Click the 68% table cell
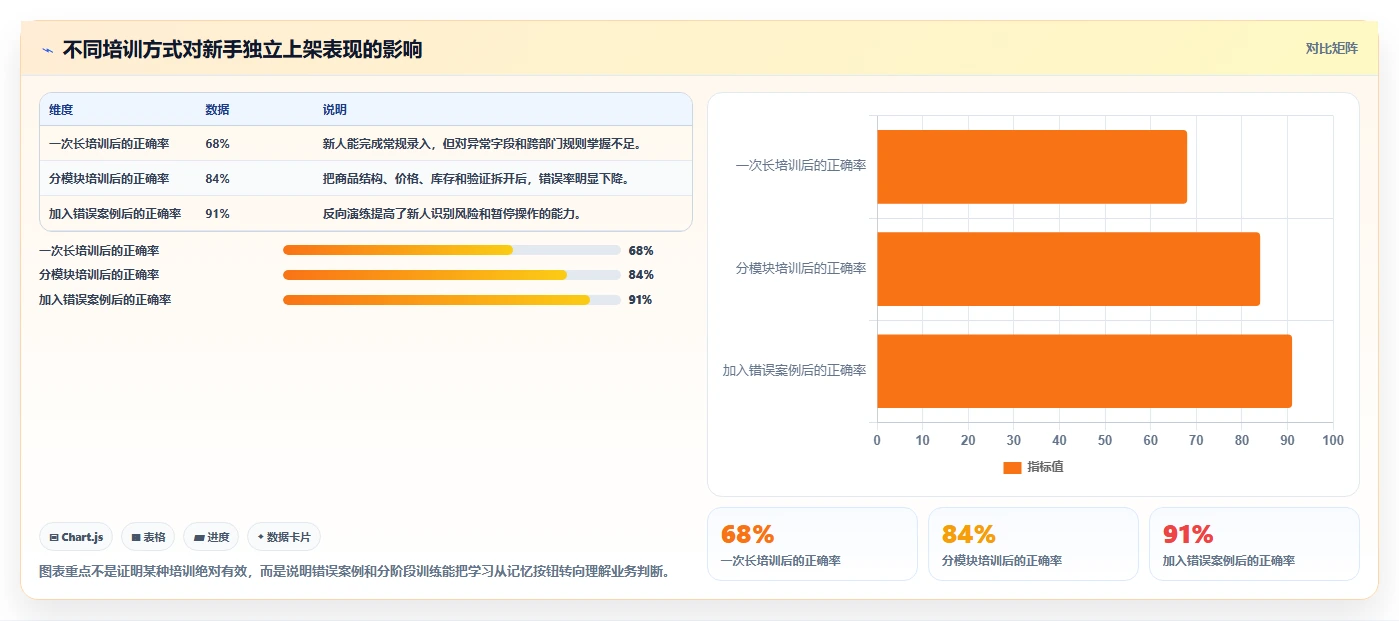 click(217, 144)
